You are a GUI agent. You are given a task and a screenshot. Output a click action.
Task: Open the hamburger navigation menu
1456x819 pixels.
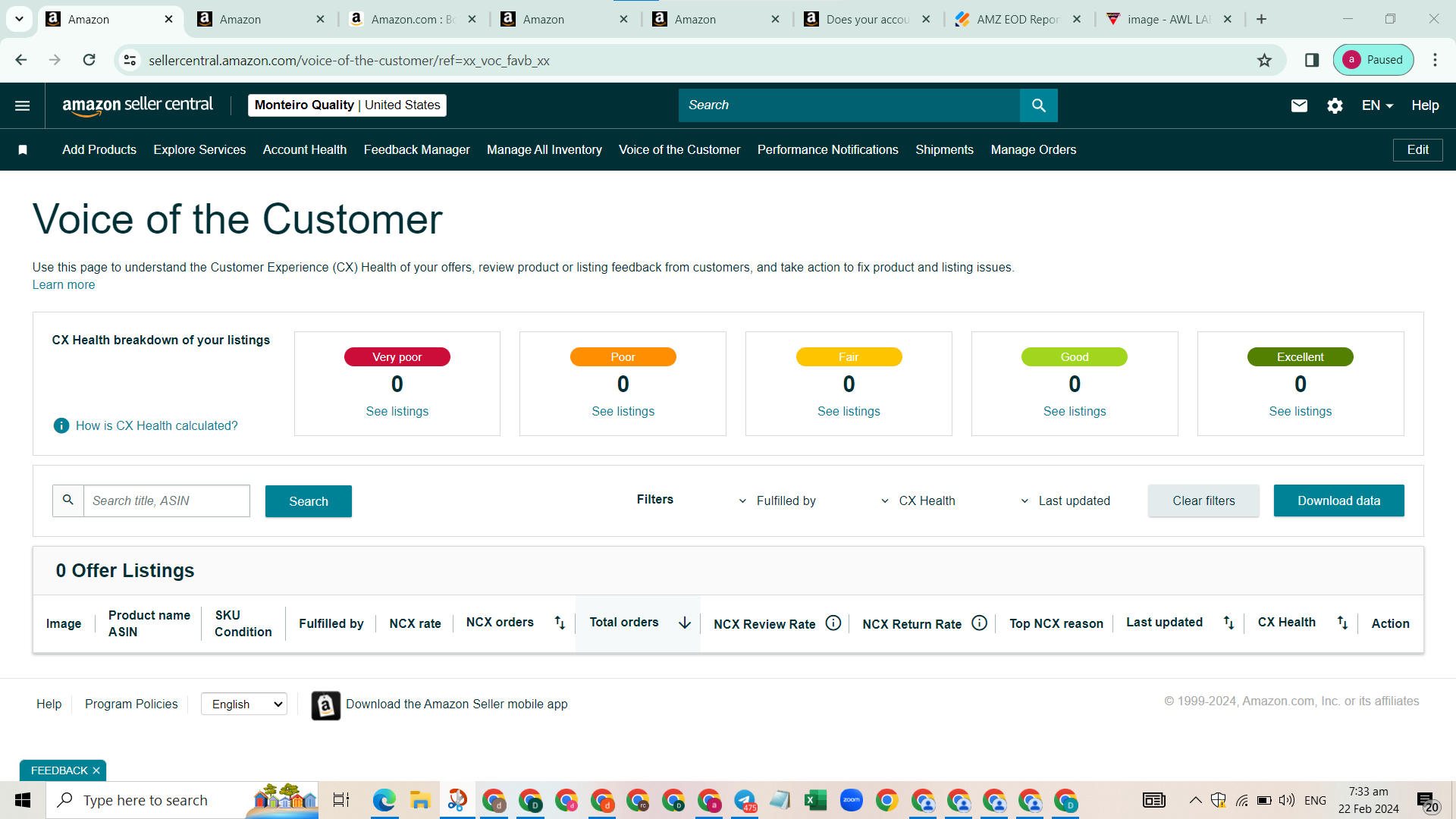coord(23,105)
